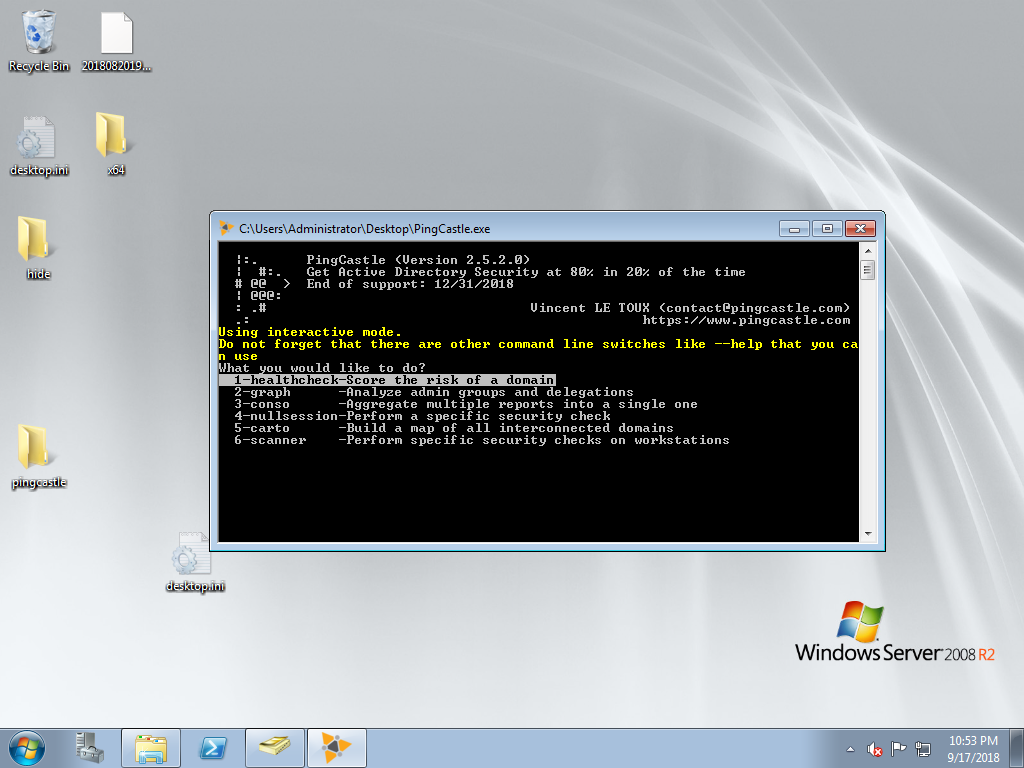Open Windows Explorer from the taskbar
Image resolution: width=1024 pixels, height=768 pixels.
(151, 747)
